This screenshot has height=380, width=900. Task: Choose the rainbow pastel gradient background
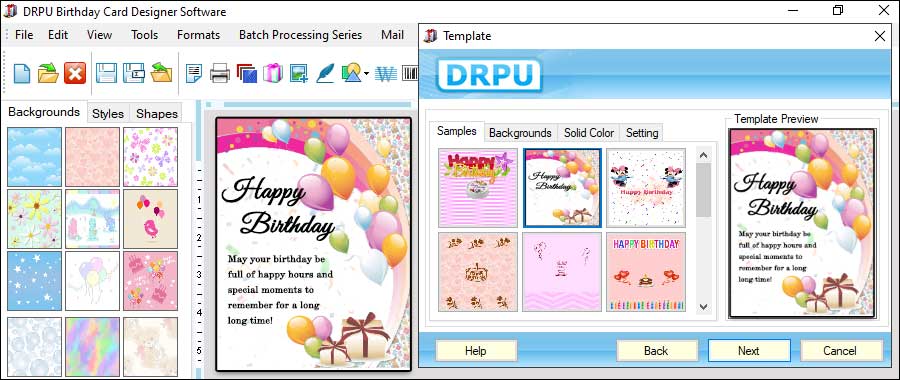point(92,346)
